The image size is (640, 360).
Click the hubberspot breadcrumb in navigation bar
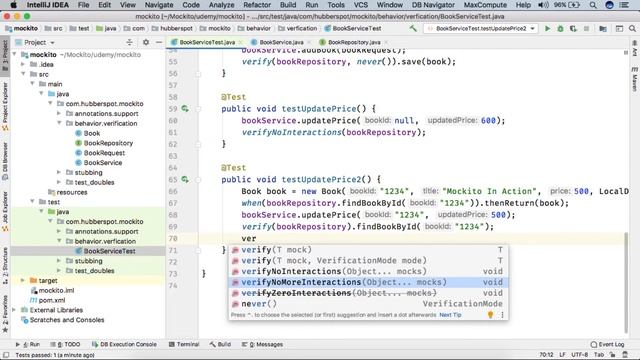[176, 29]
